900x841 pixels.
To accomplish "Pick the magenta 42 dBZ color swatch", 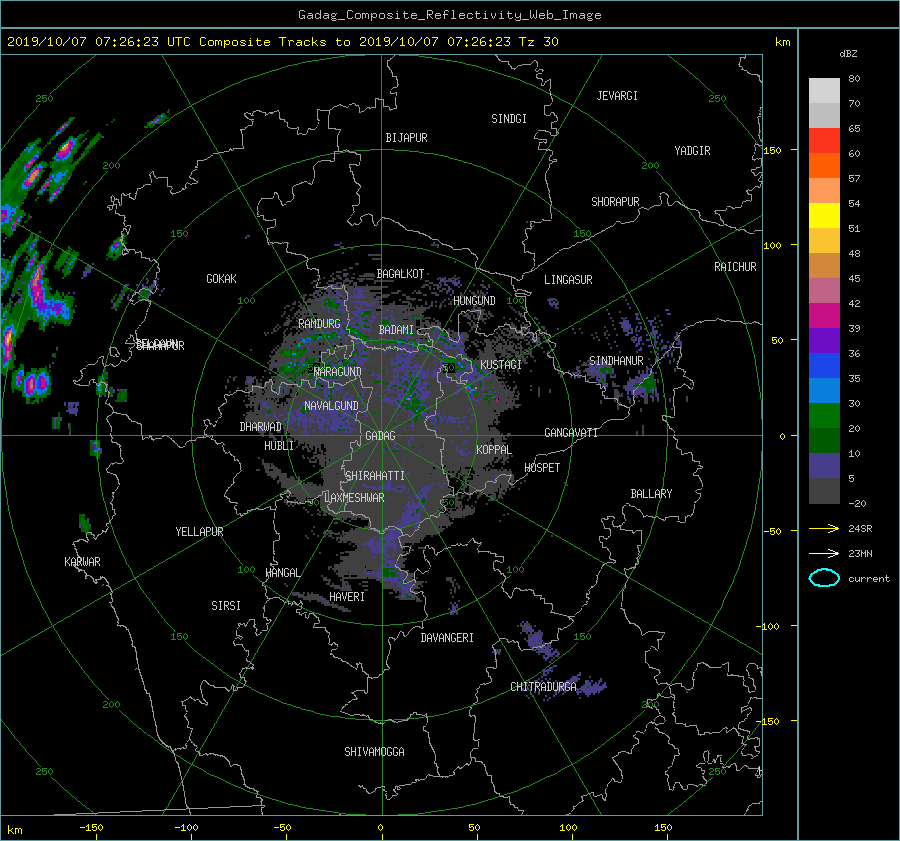I will pos(824,315).
